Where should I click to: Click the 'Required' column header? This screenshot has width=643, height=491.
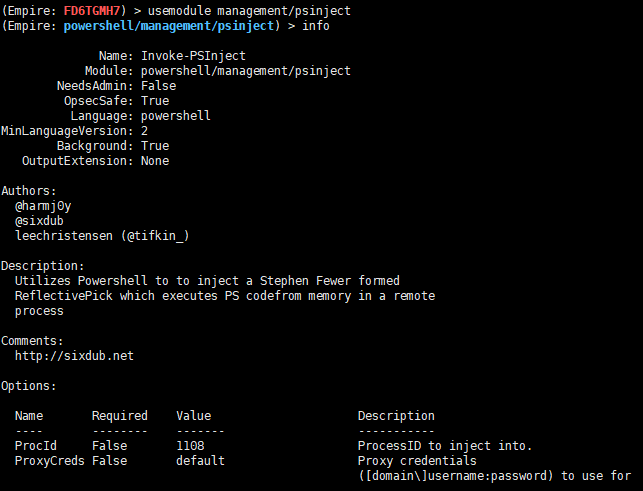[120, 416]
